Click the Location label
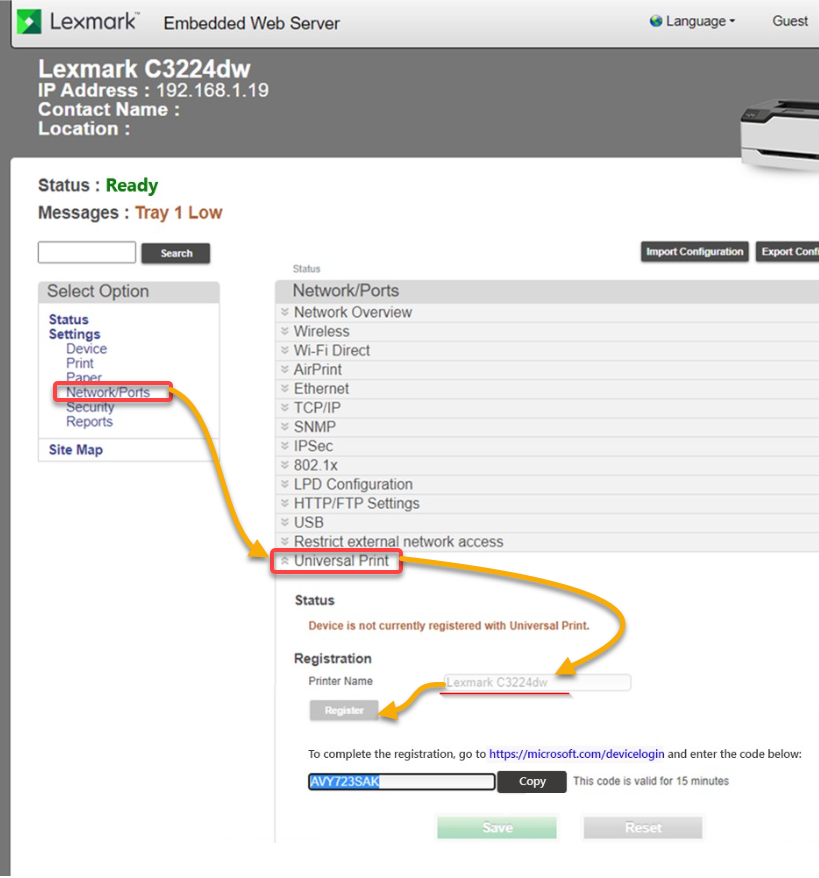 (84, 129)
